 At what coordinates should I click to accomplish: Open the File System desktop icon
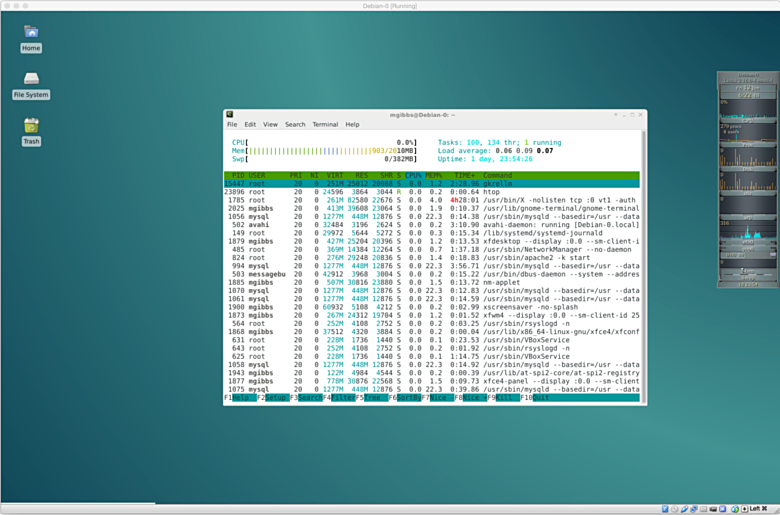point(31,80)
